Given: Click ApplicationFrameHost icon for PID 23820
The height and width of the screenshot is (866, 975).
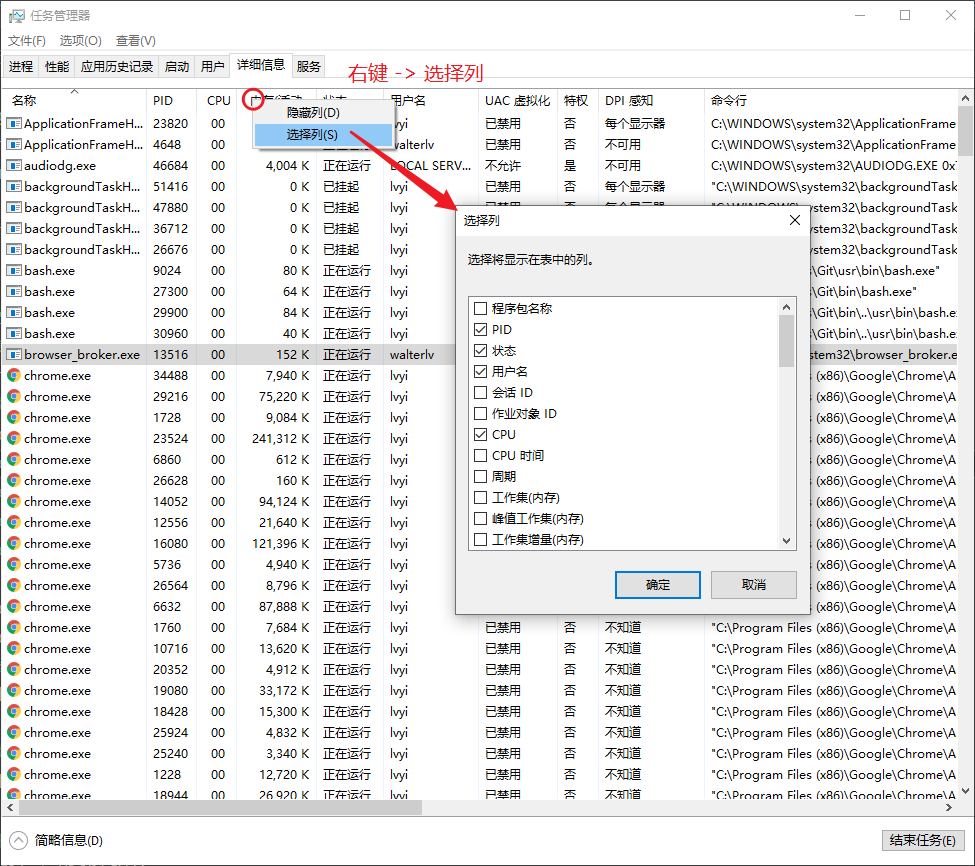Looking at the screenshot, I should 14,123.
